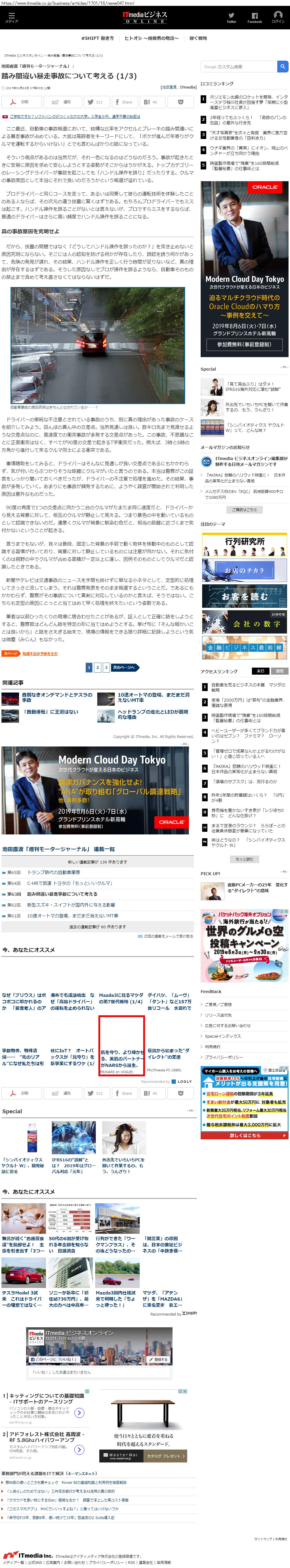Click the bottom Pocket save icon
This screenshot has height=1568, width=290.
pos(180,1093)
